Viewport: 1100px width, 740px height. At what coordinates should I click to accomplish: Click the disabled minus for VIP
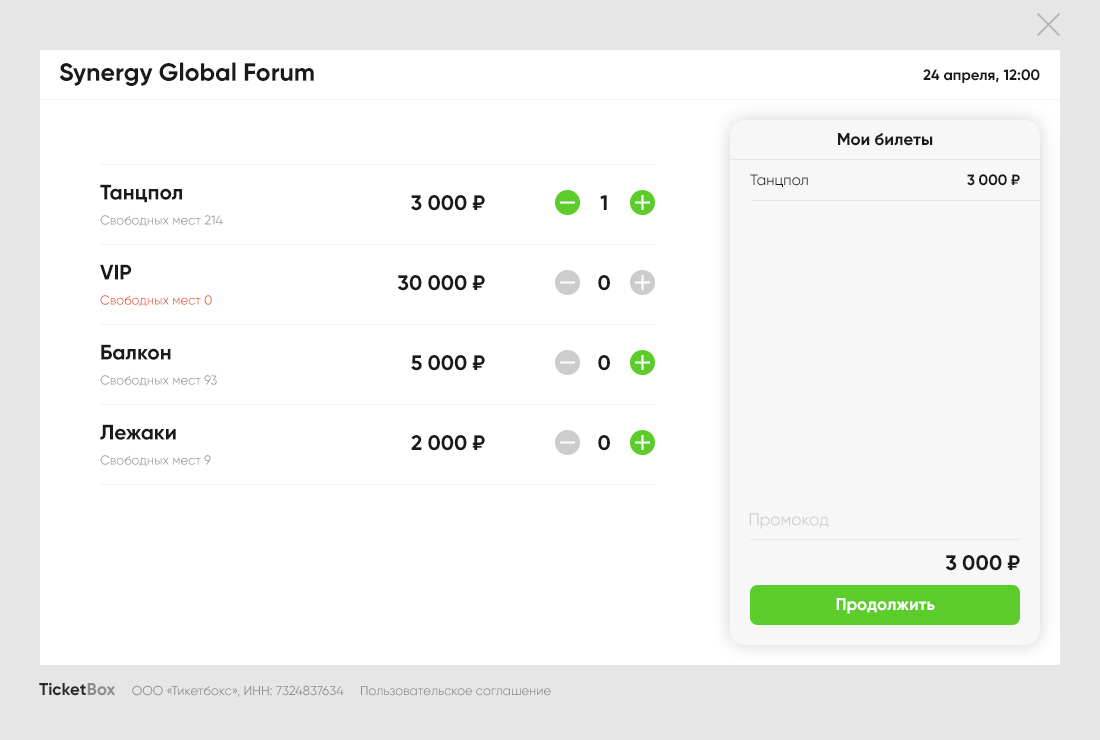pos(567,283)
